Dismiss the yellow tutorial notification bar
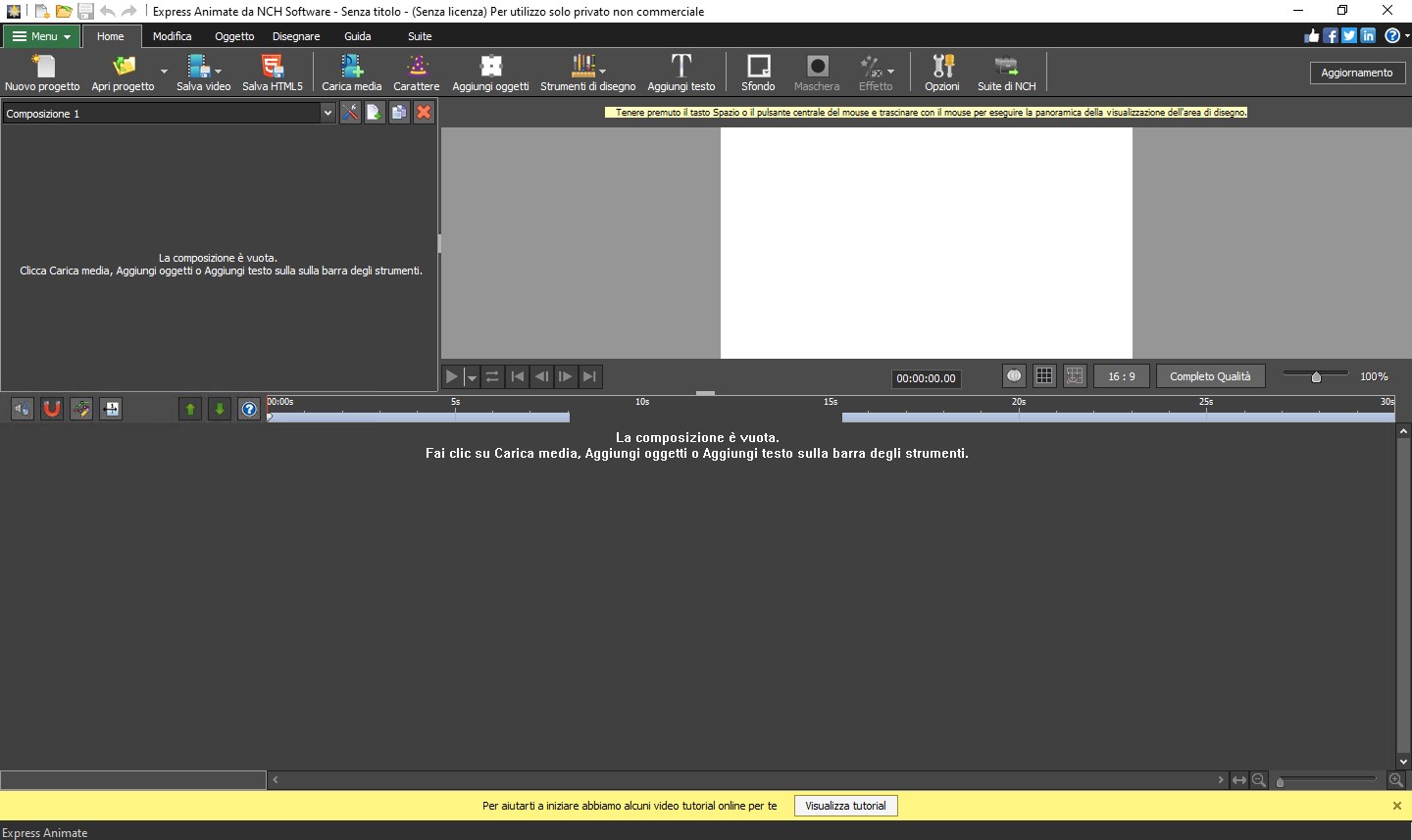Screen dimensions: 1412x840 pos(1397,806)
